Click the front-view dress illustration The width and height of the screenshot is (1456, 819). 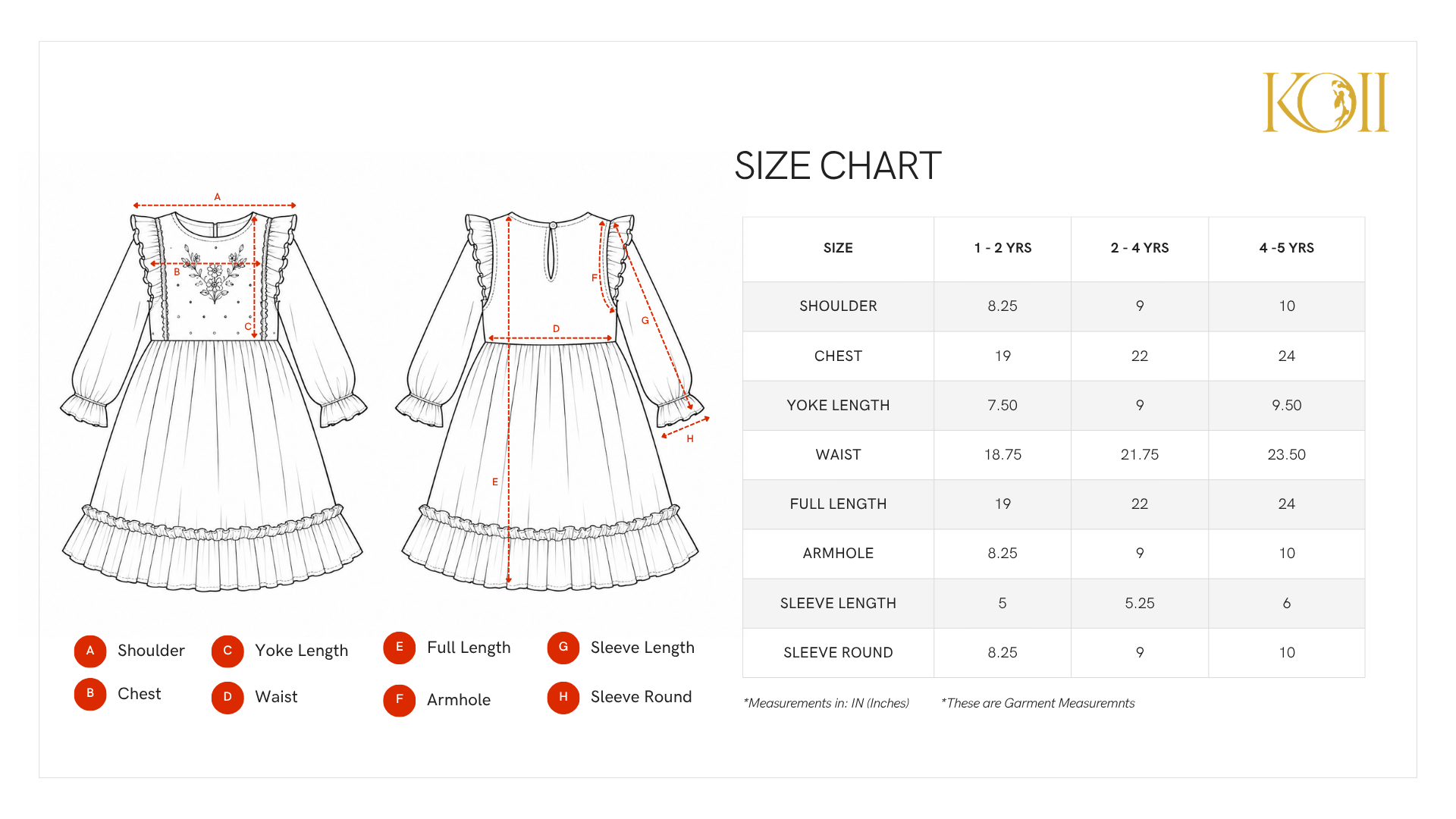point(214,400)
